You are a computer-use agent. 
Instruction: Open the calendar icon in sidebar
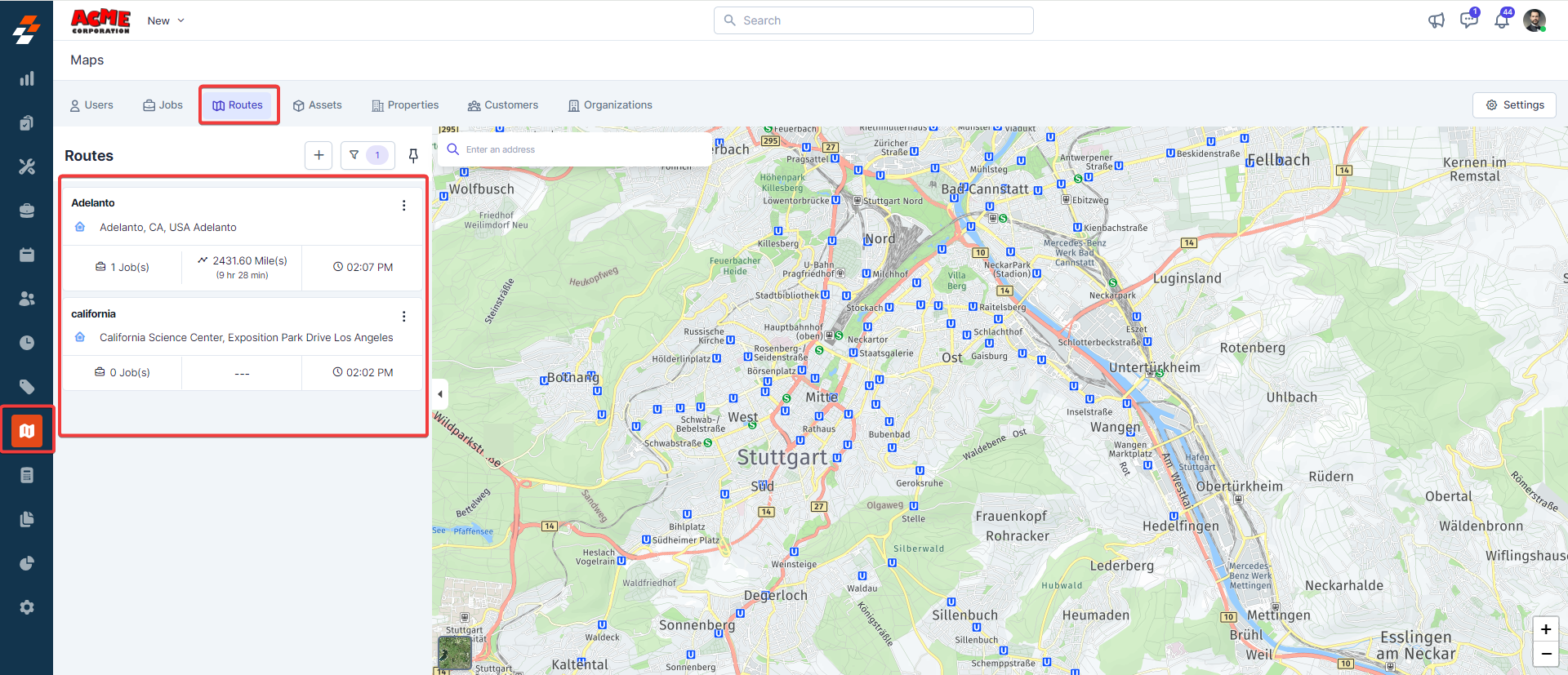tap(27, 255)
